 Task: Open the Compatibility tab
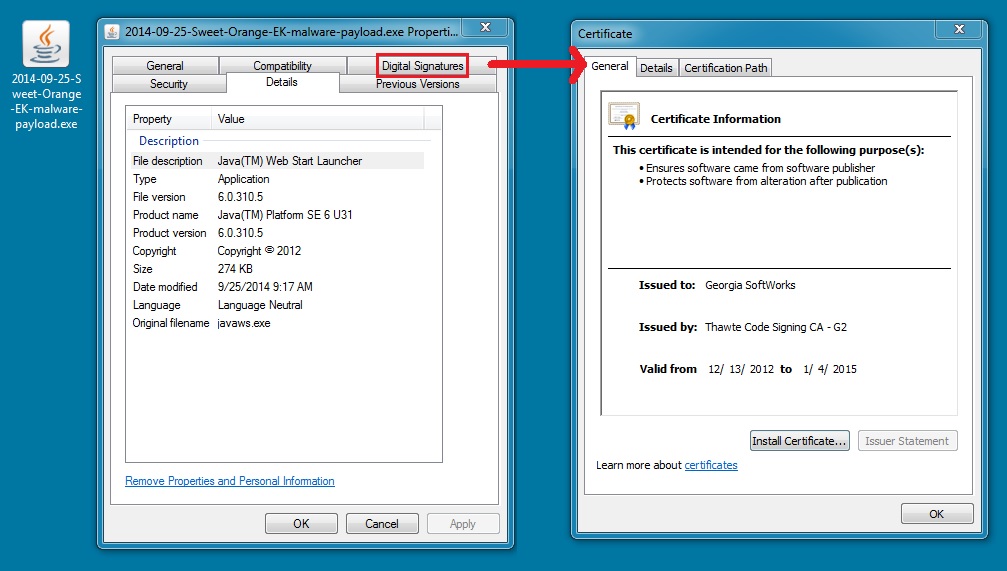282,66
